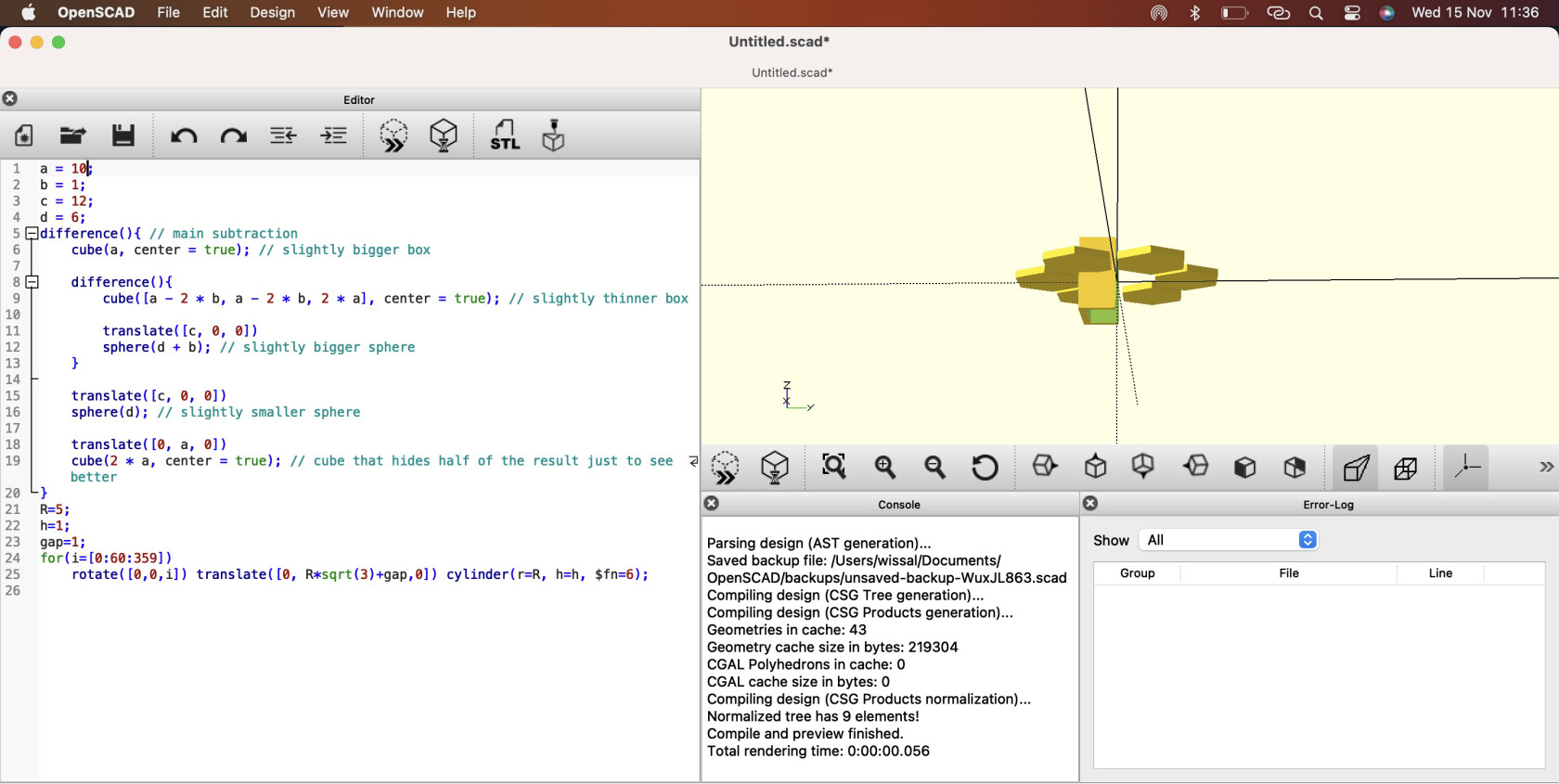Click the battery status icon

(1234, 13)
